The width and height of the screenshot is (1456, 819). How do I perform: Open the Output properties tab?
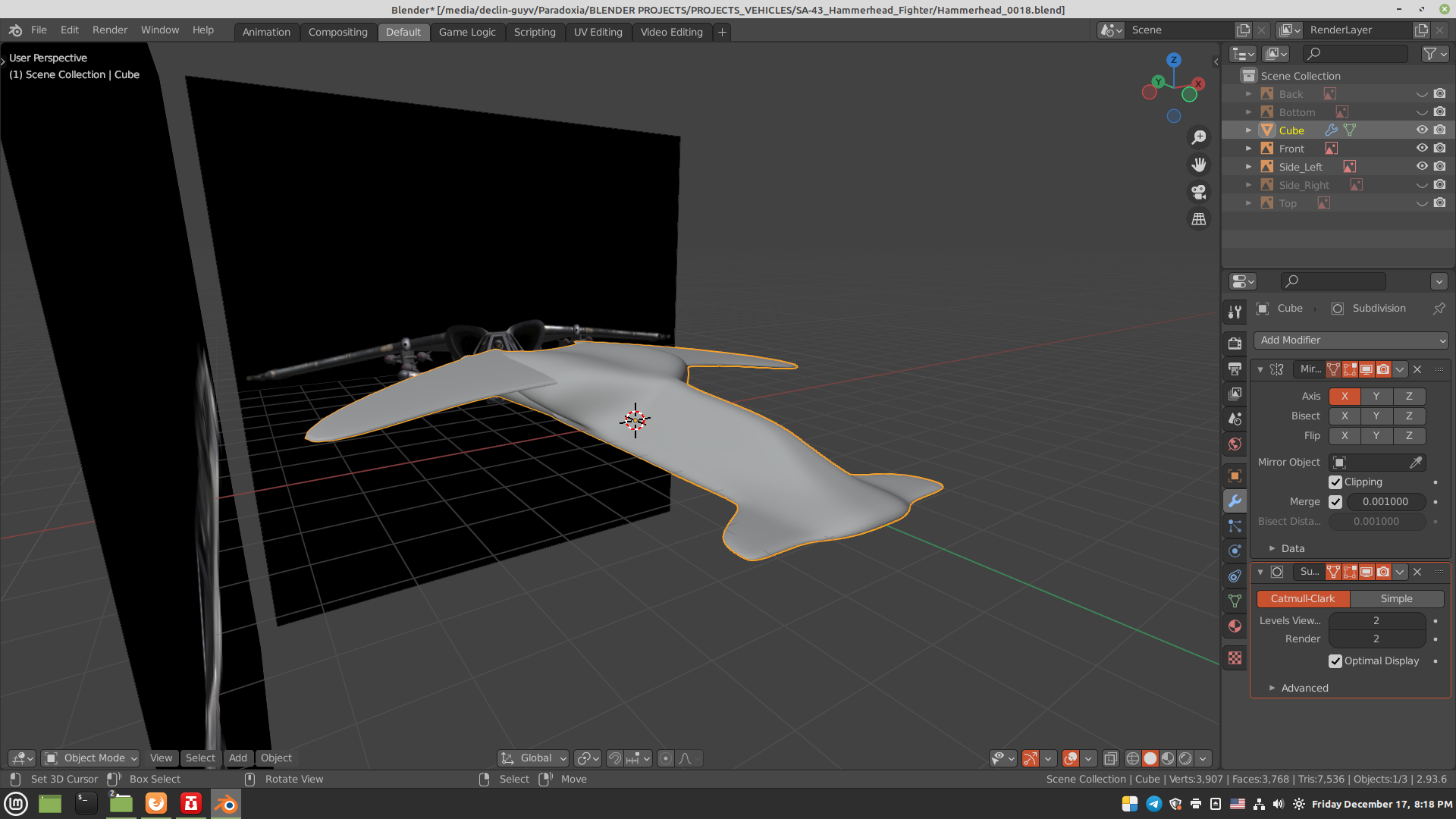(x=1235, y=369)
